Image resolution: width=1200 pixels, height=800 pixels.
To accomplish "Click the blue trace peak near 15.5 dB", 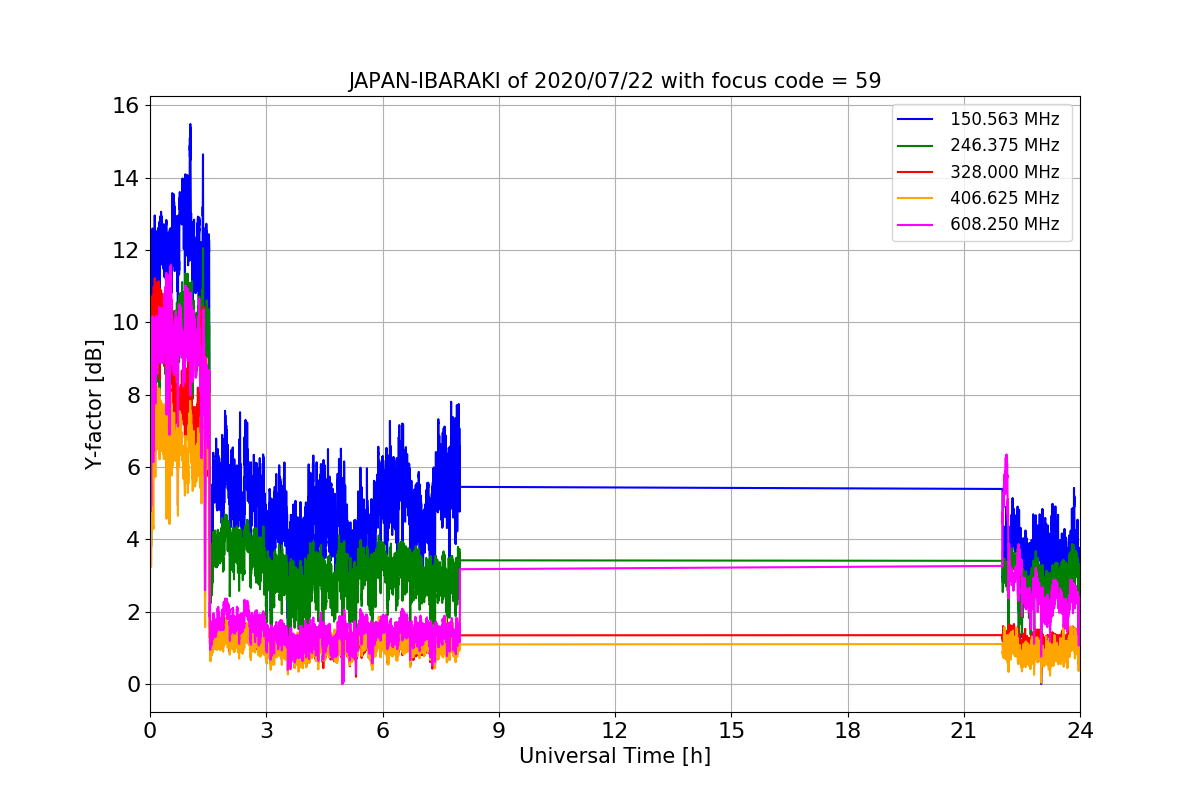I will (190, 126).
